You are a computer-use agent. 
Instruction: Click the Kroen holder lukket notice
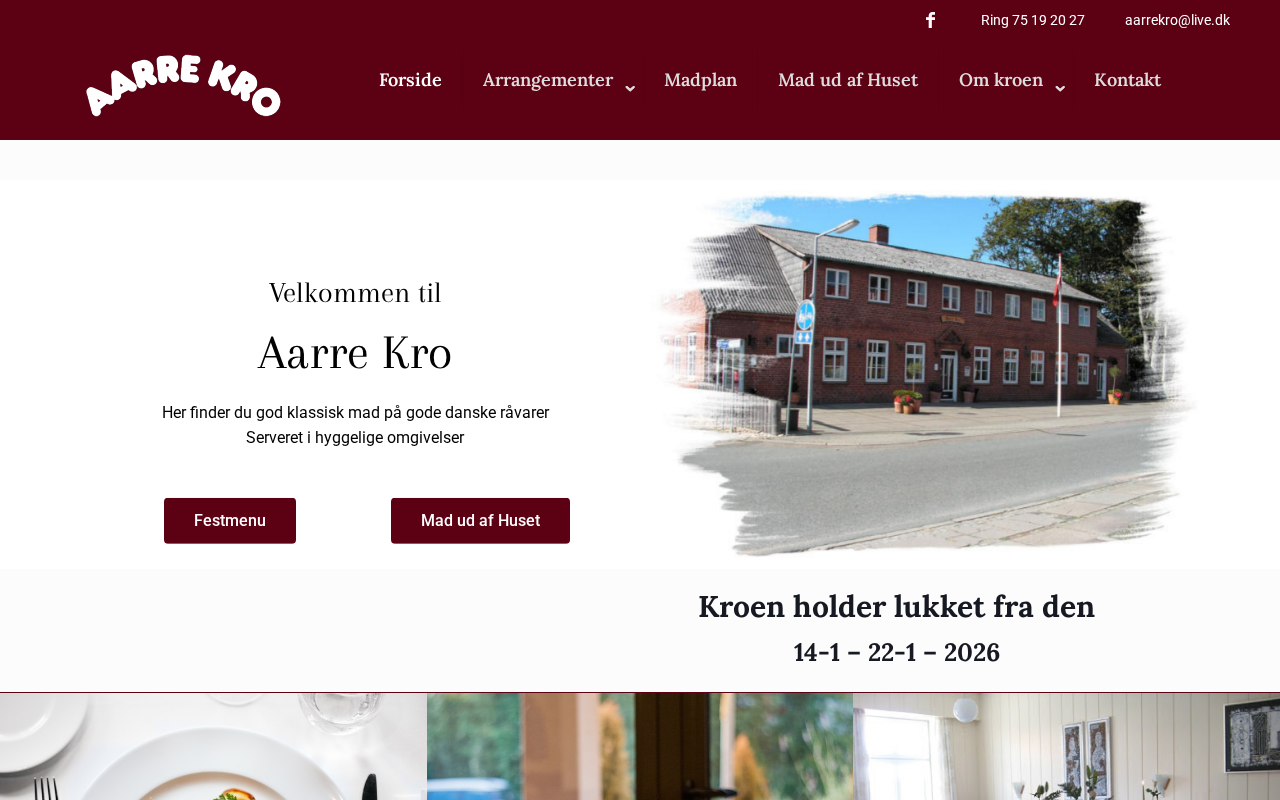897,628
